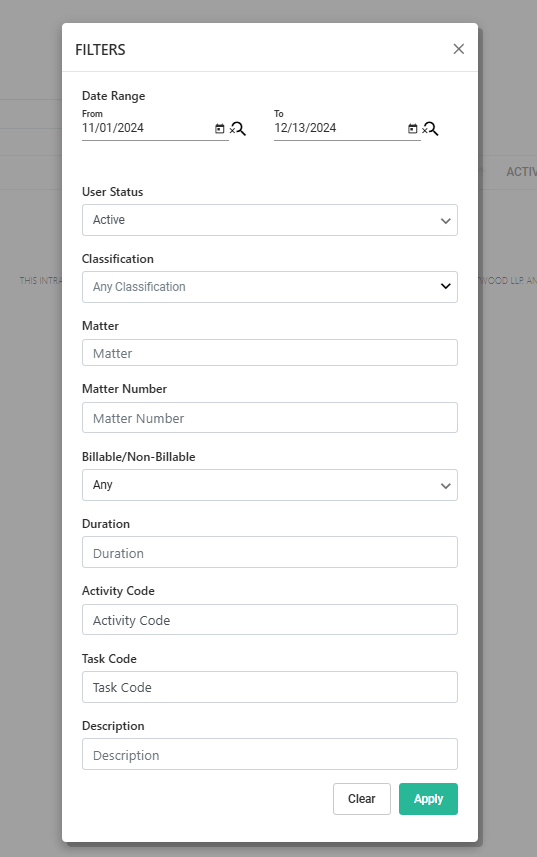Open the Any Classification dropdown
Image resolution: width=537 pixels, height=857 pixels.
click(x=270, y=287)
